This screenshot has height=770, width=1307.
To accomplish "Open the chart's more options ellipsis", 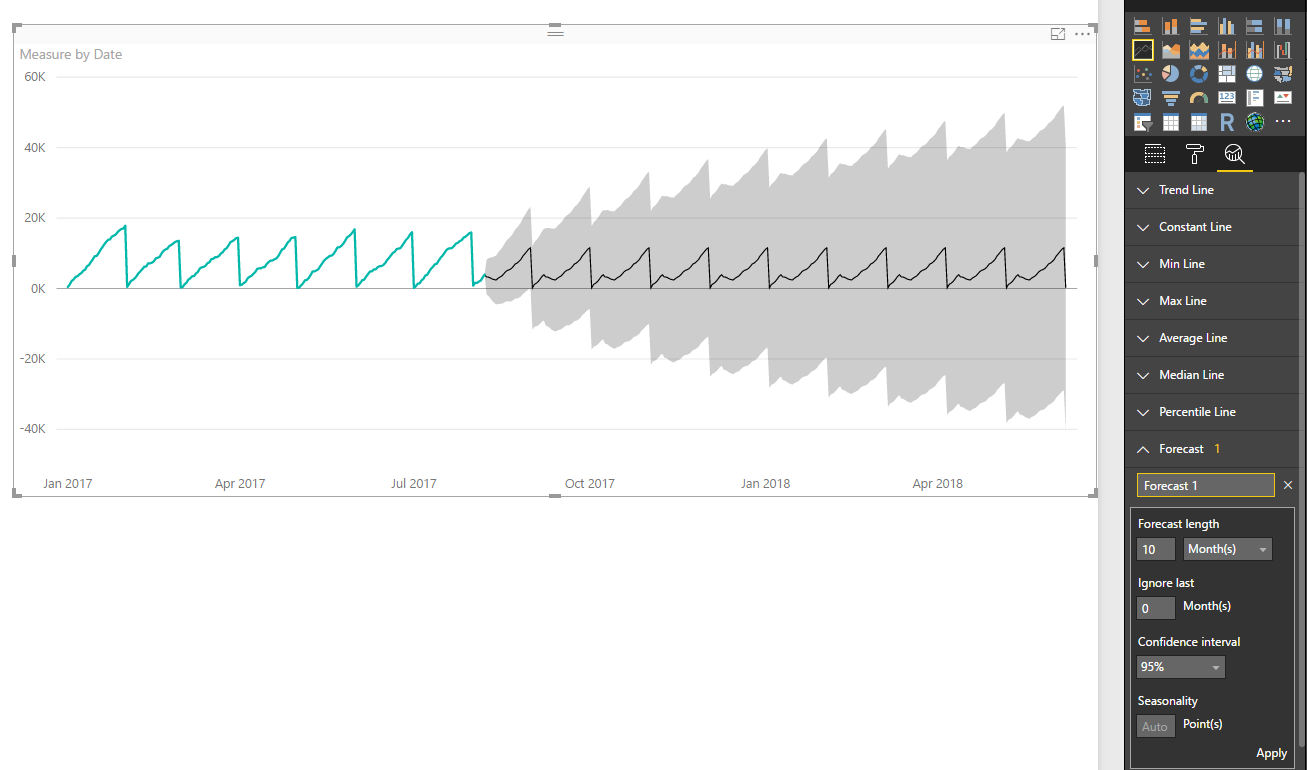I will point(1083,34).
